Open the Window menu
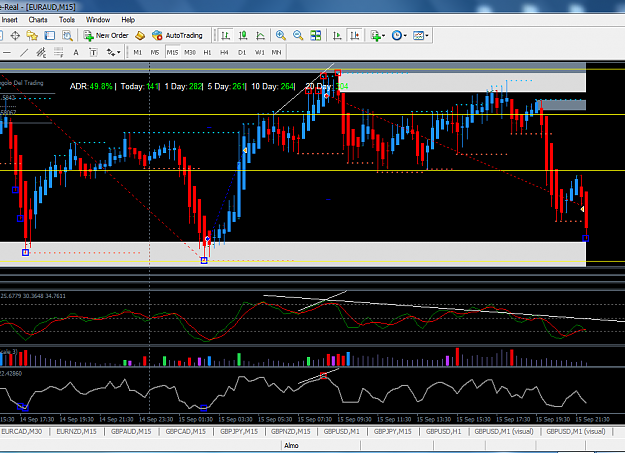This screenshot has height=453, width=625. (x=98, y=20)
